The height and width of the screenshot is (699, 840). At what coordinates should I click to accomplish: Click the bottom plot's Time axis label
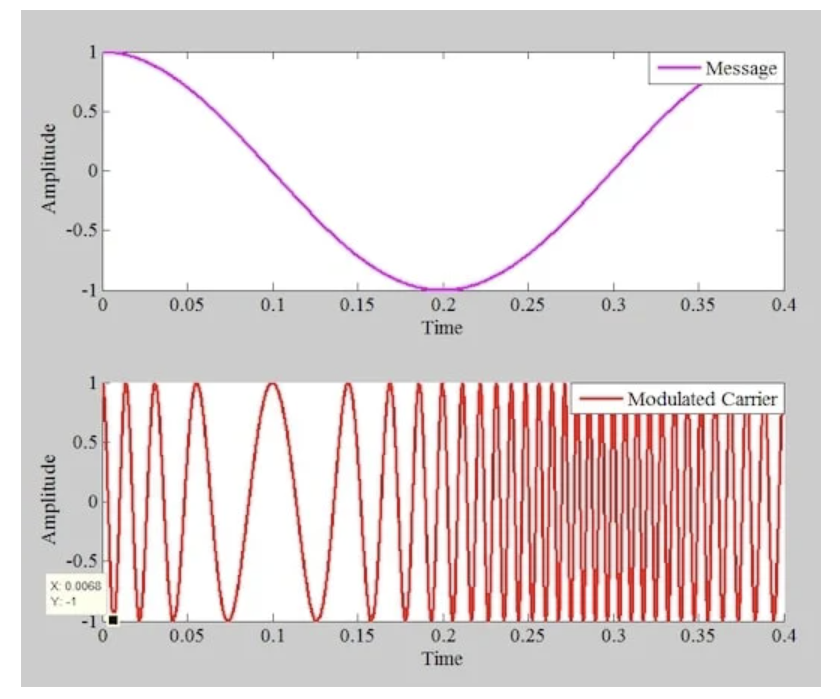click(x=442, y=658)
